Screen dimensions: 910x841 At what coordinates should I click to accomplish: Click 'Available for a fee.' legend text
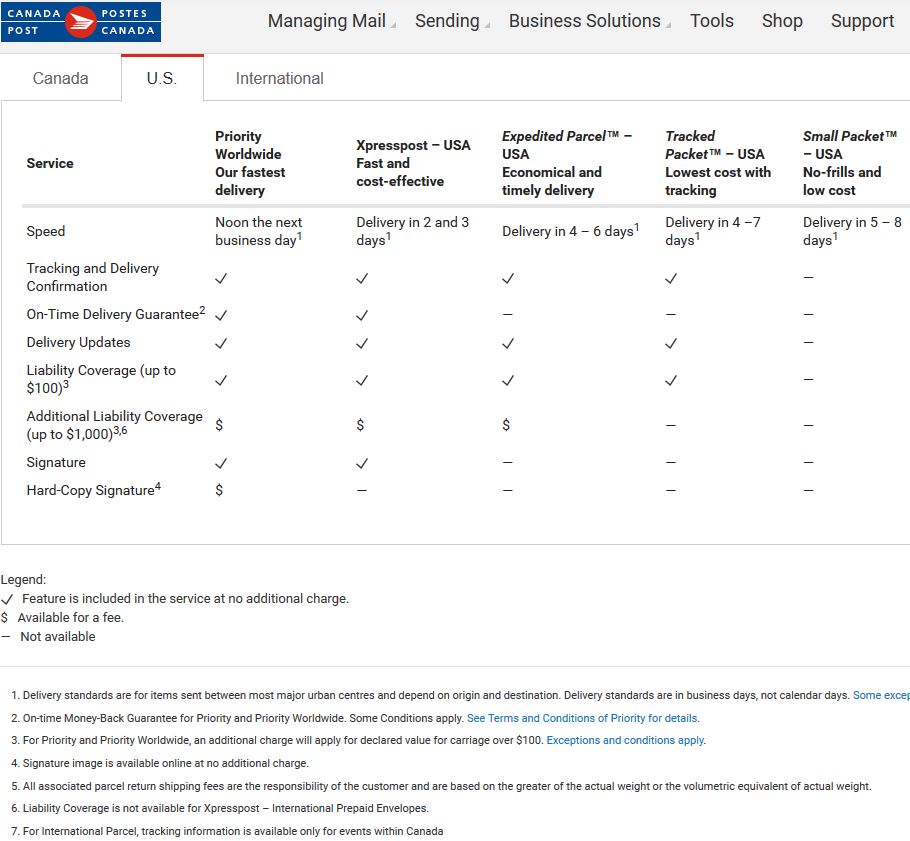pos(71,618)
